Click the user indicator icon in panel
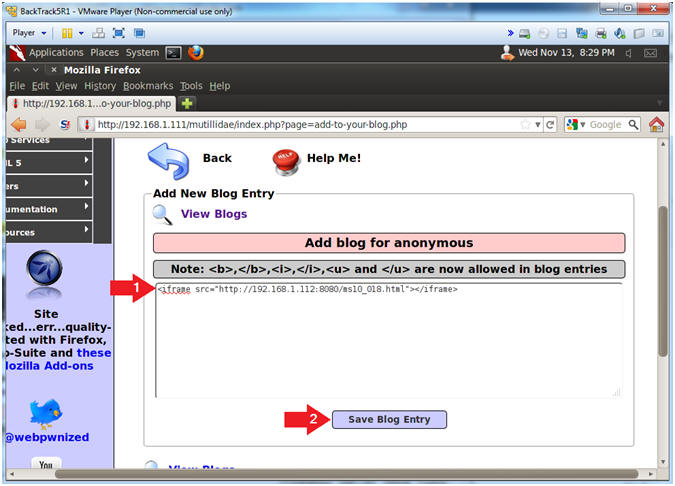 pos(508,53)
